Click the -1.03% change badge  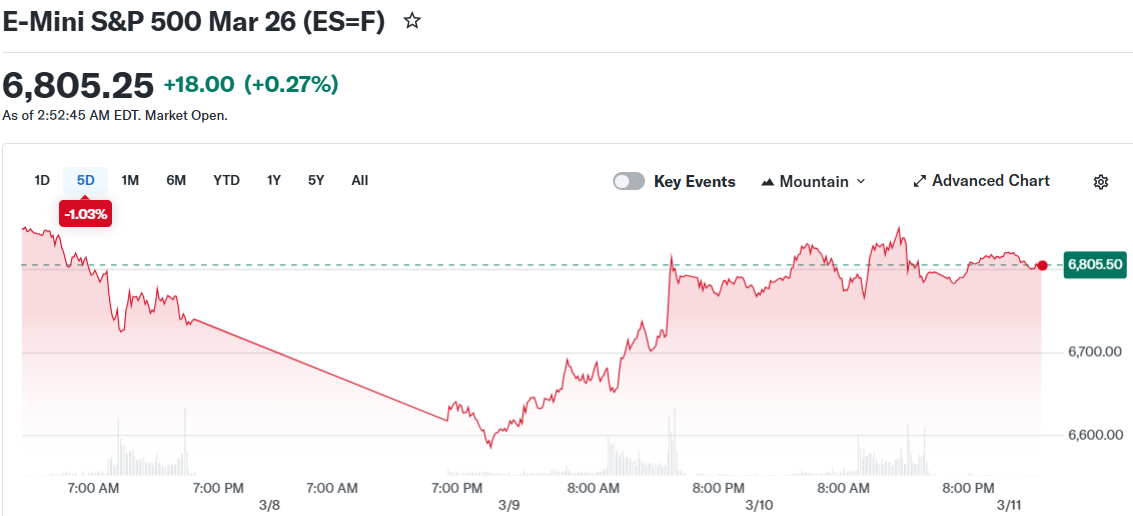coord(85,213)
